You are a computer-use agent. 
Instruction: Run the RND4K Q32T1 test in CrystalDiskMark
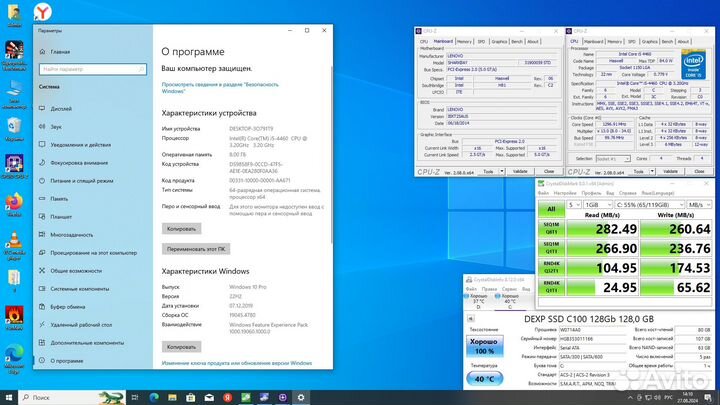pos(551,267)
